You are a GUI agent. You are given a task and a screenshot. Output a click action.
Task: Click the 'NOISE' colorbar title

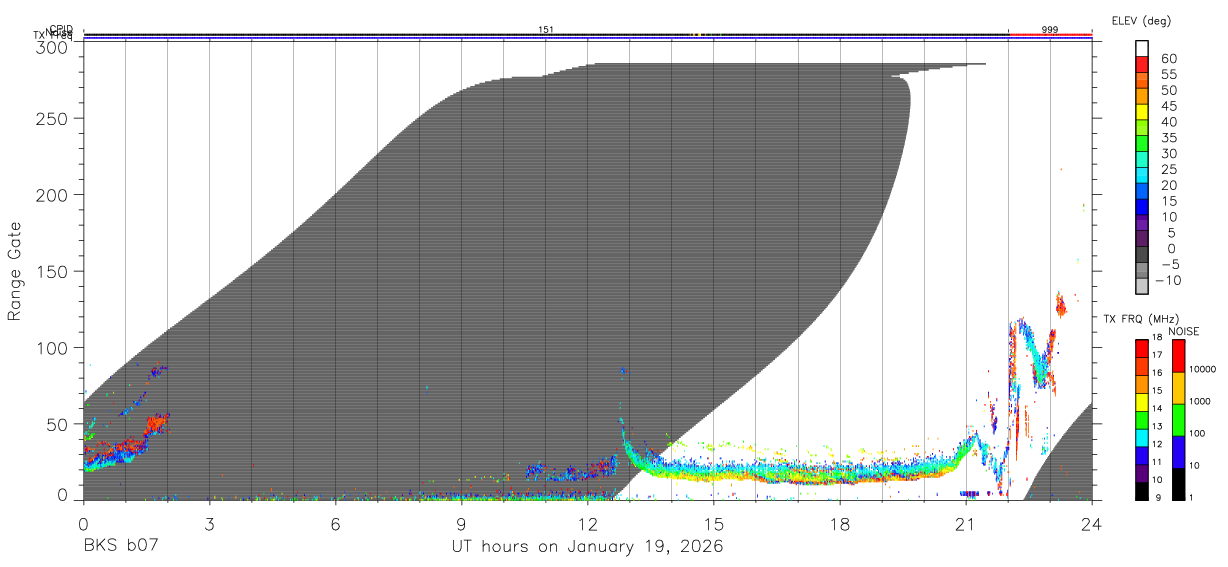[x=1184, y=331]
